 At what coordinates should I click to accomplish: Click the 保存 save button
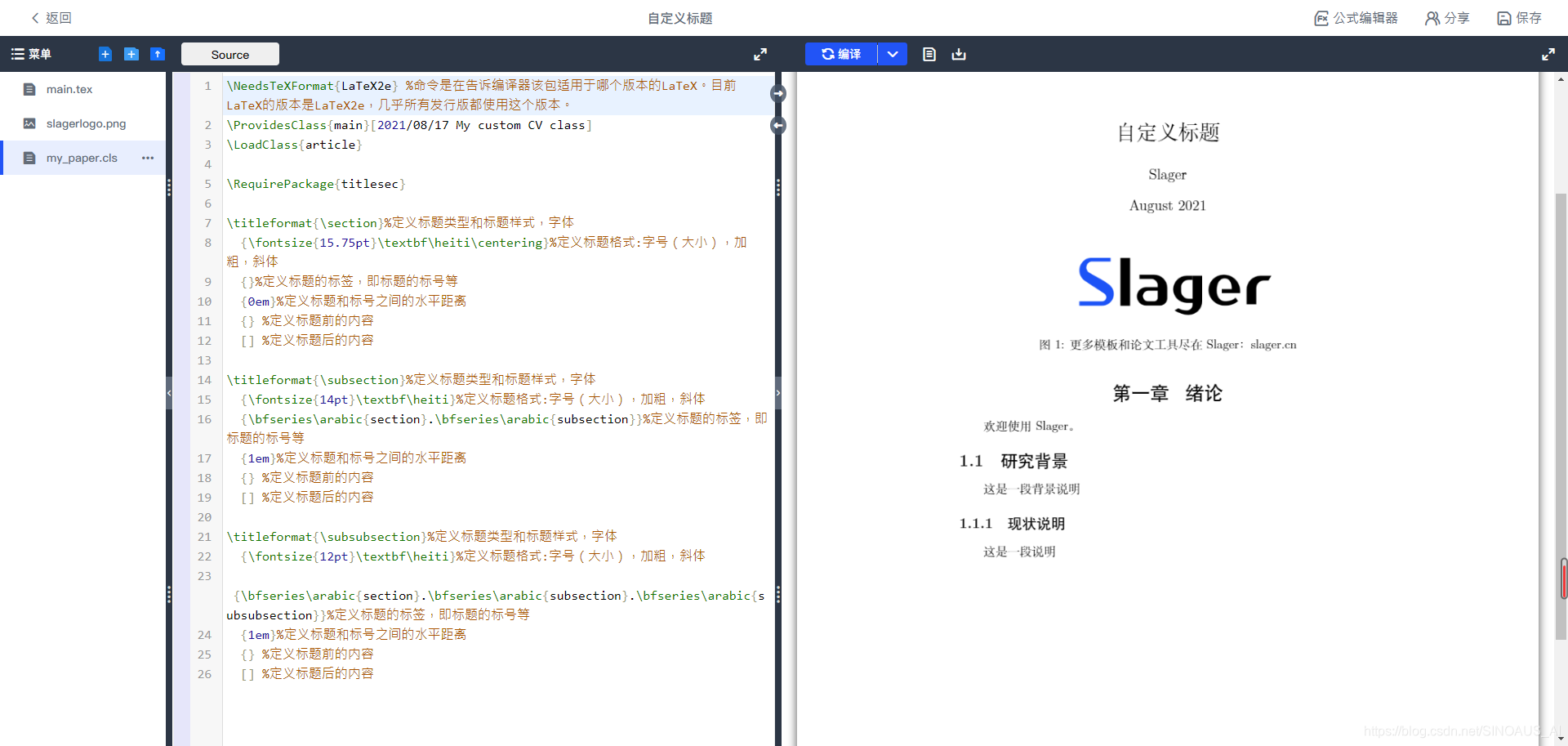(1519, 18)
